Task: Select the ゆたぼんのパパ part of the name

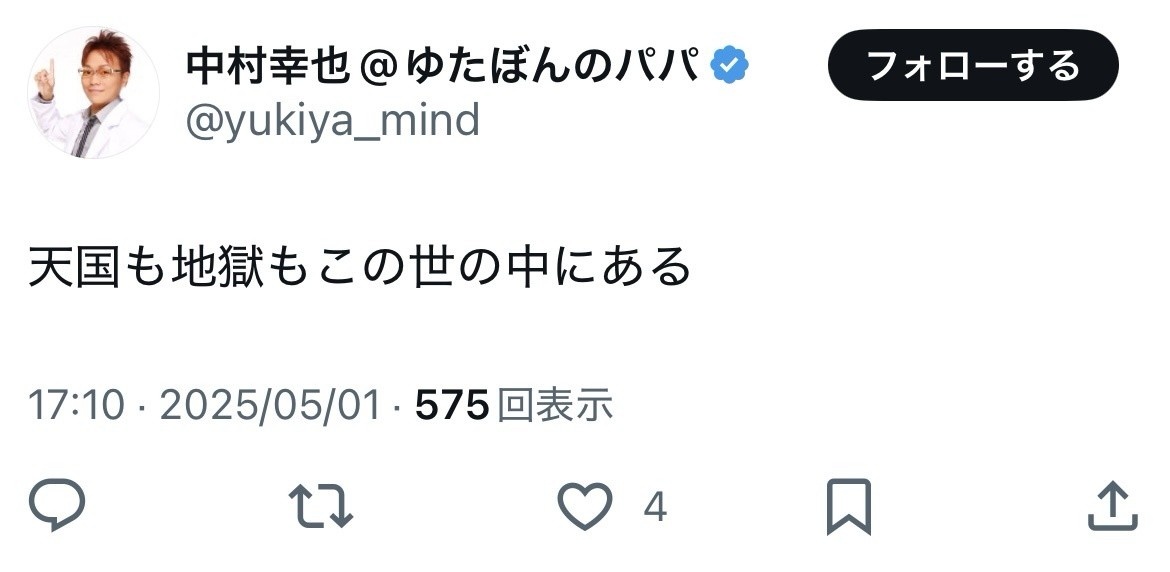Action: 553,66
